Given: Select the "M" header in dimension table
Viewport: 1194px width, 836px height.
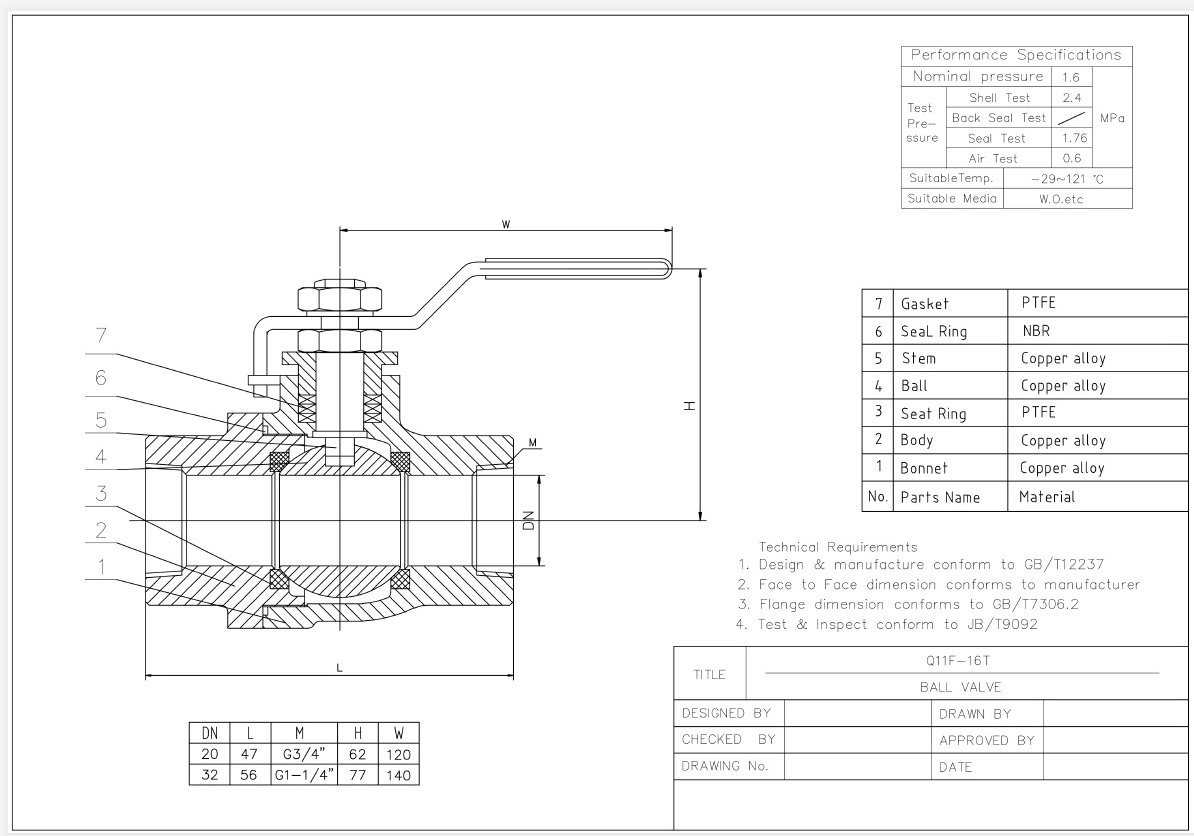Looking at the screenshot, I should click(299, 733).
